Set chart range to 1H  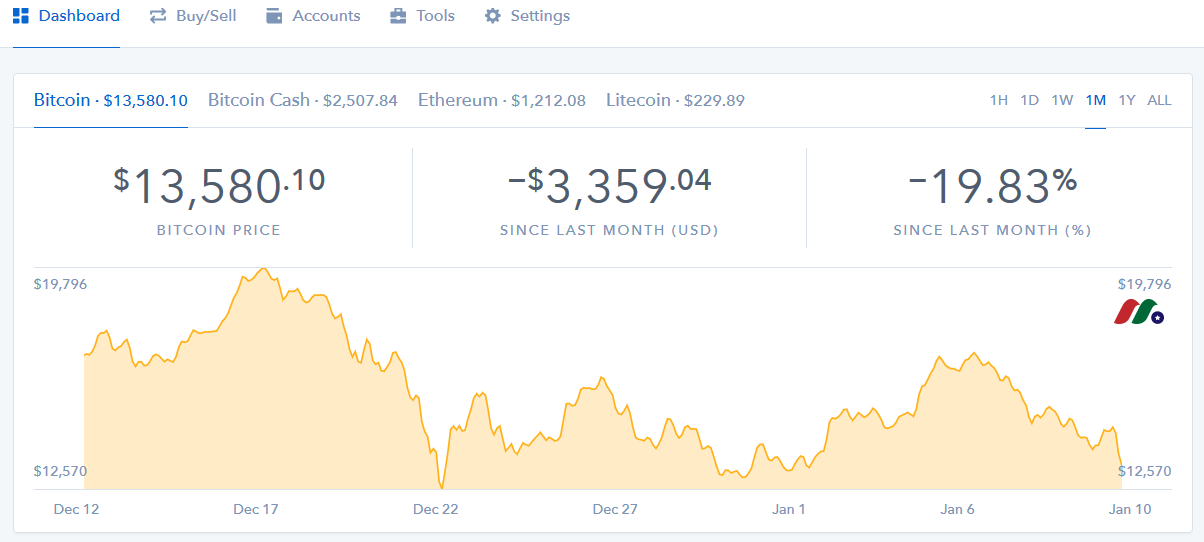998,100
